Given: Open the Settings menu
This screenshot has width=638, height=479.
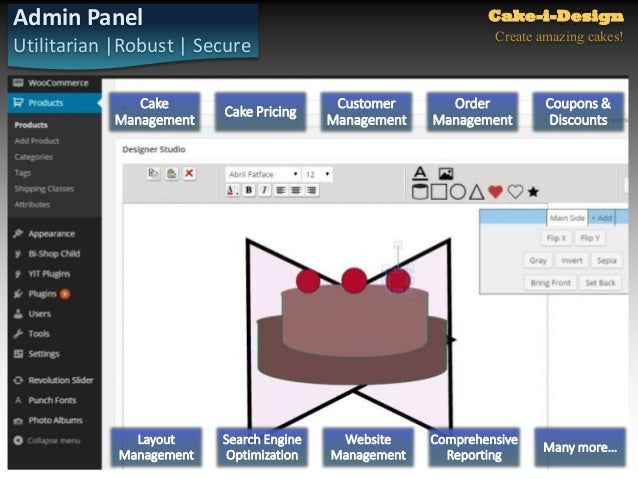Looking at the screenshot, I should pyautogui.click(x=55, y=354).
